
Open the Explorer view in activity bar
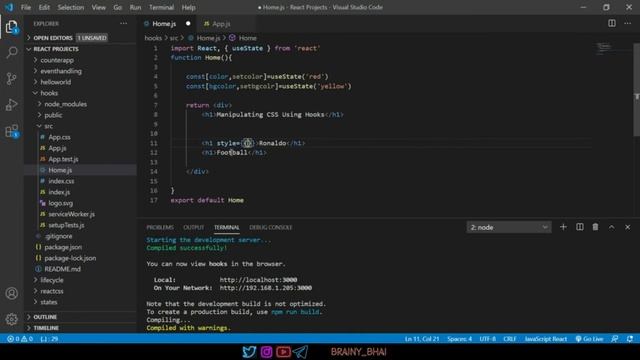(11, 27)
